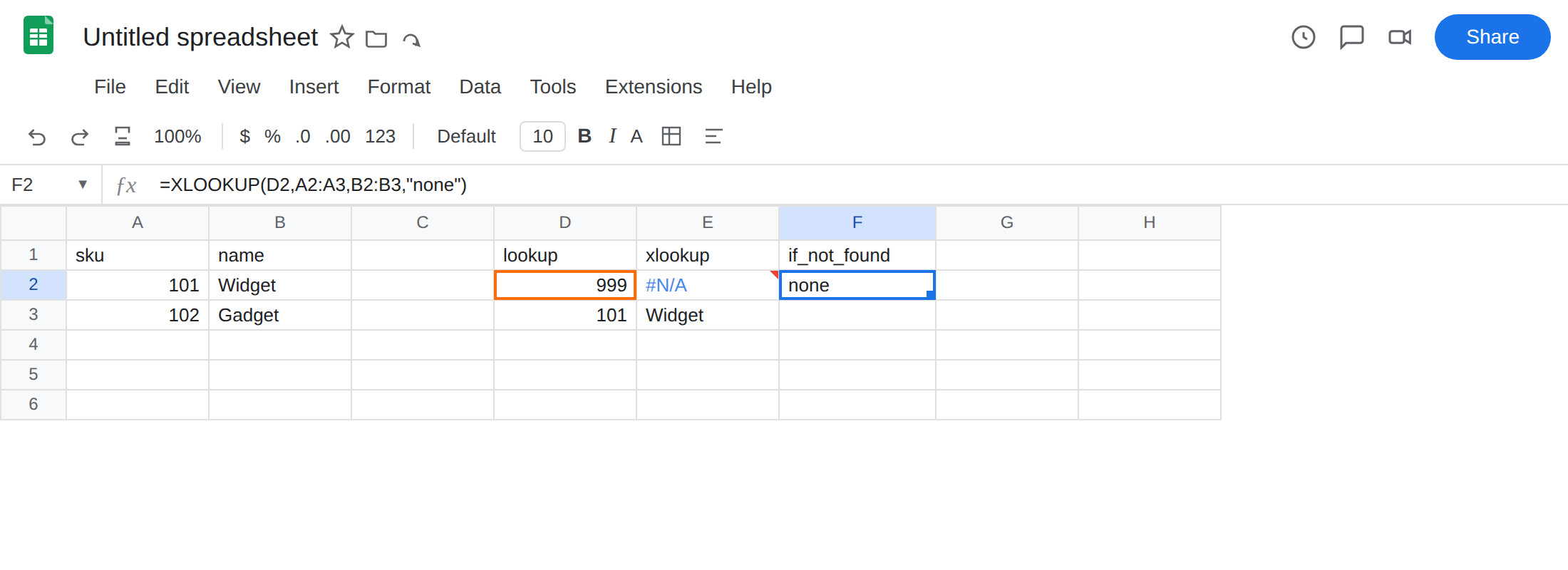Image resolution: width=1568 pixels, height=570 pixels.
Task: Decrease decimal places button
Action: [303, 136]
